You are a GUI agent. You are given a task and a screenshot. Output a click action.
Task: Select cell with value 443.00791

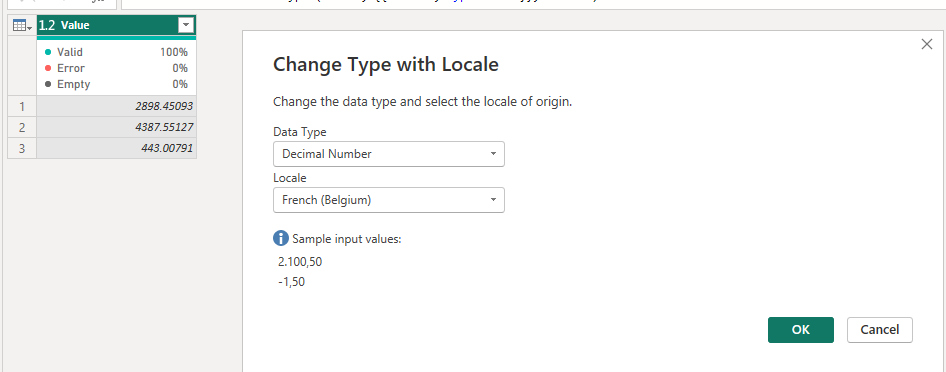click(x=116, y=148)
